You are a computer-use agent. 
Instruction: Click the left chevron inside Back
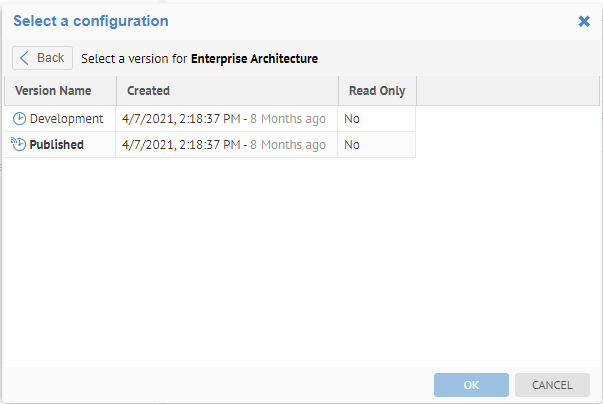[x=25, y=58]
